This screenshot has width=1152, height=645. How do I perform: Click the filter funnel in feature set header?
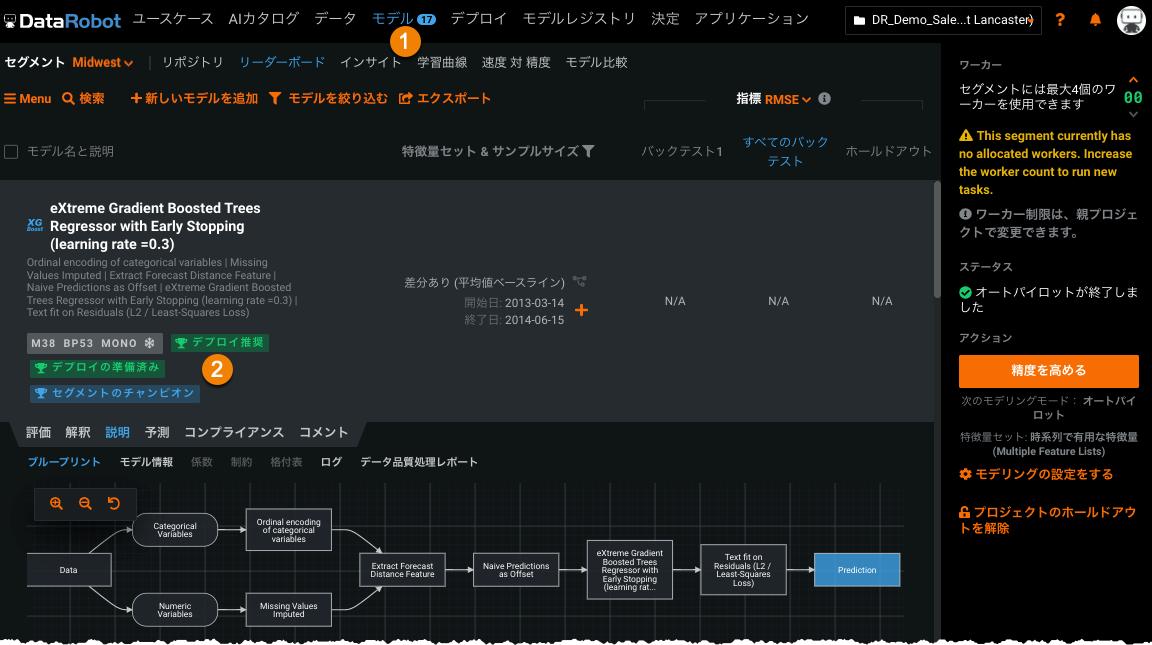(x=589, y=151)
